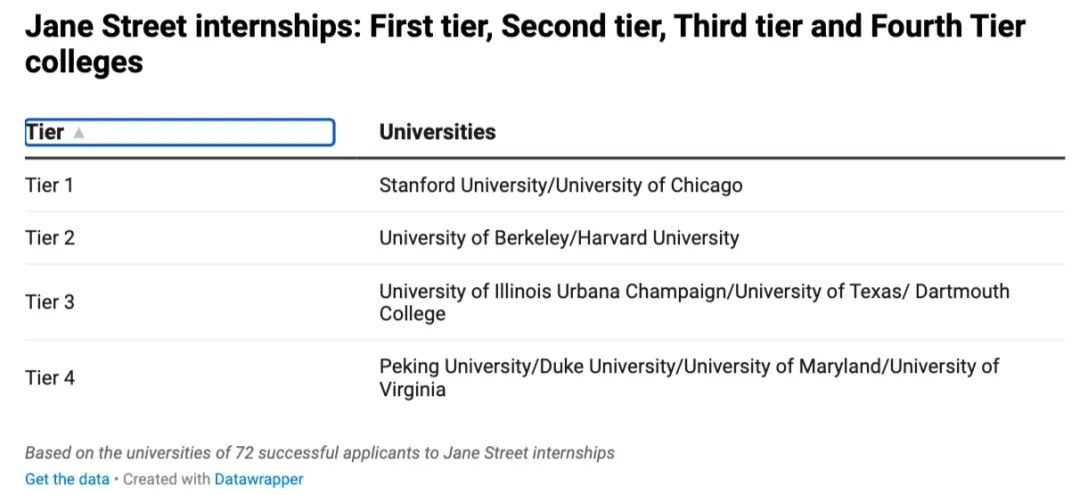Open the Datawrapper link
The height and width of the screenshot is (495, 1080).
259,479
